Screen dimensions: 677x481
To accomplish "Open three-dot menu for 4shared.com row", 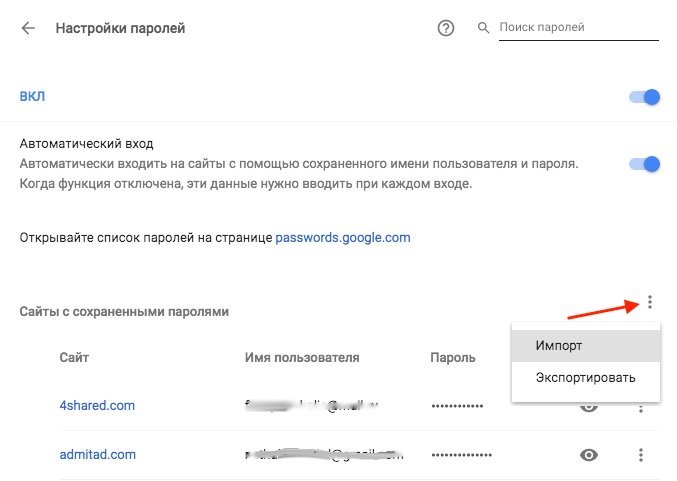I will click(x=641, y=408).
